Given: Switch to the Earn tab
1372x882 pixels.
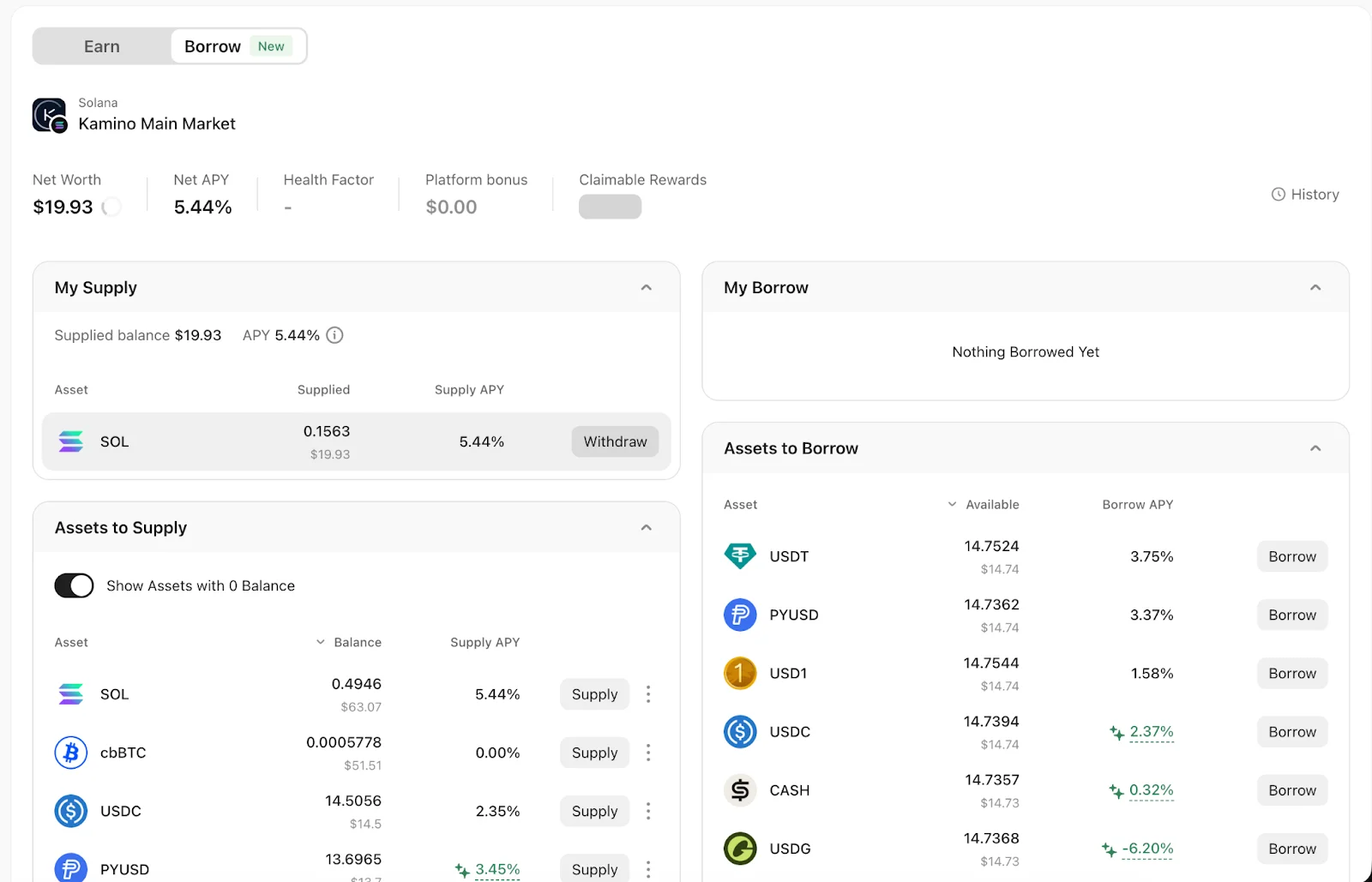Looking at the screenshot, I should click(102, 46).
